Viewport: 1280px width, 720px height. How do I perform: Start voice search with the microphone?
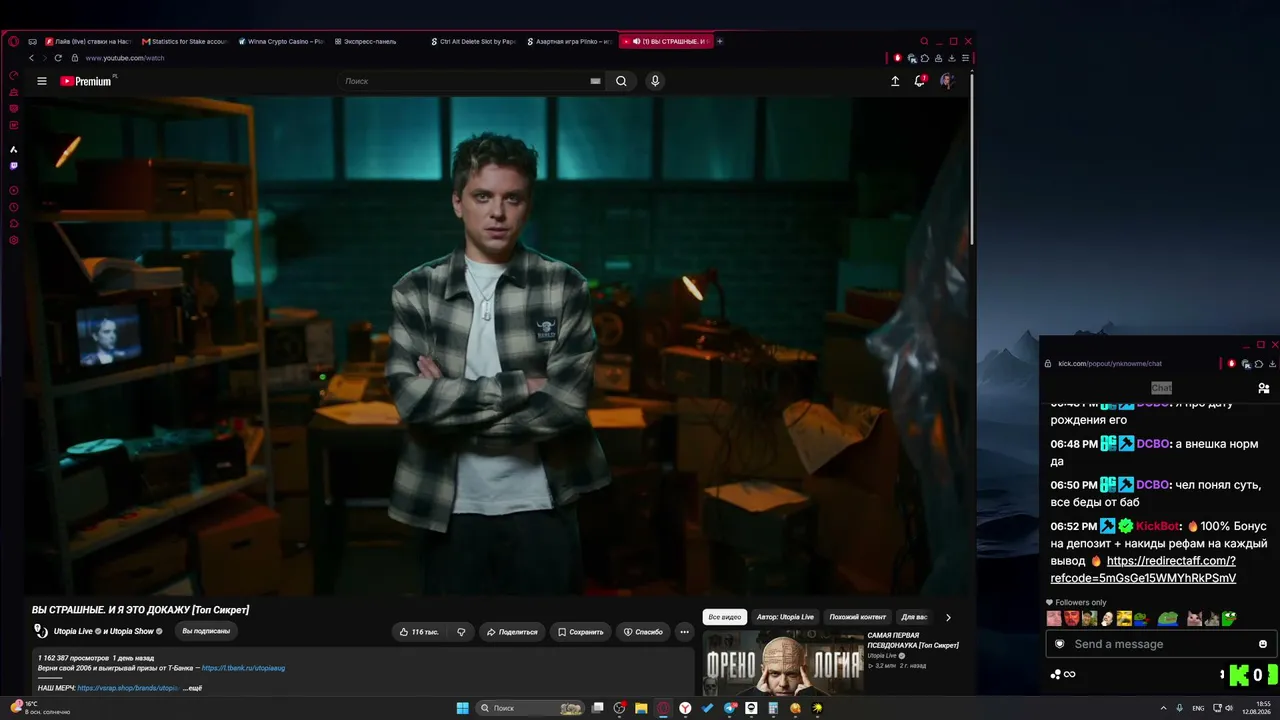[655, 81]
